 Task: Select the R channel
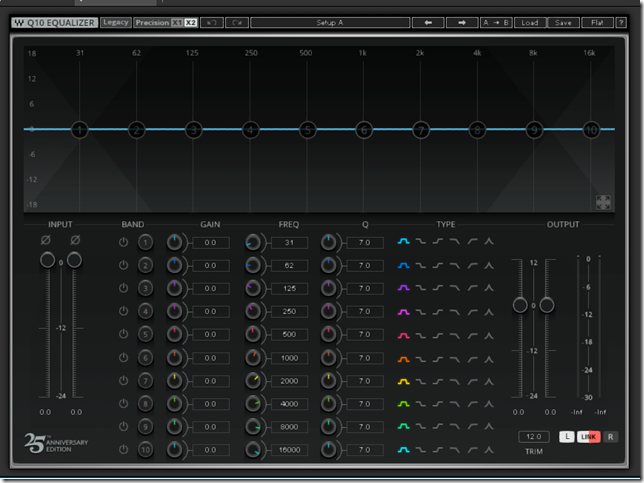point(610,437)
